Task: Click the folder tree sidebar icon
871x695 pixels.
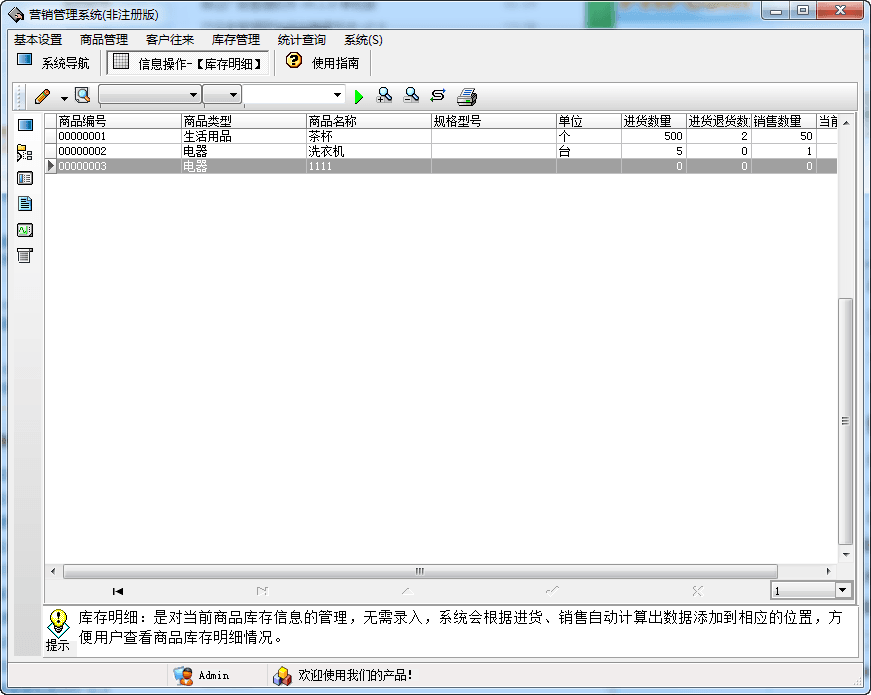Action: 24,153
